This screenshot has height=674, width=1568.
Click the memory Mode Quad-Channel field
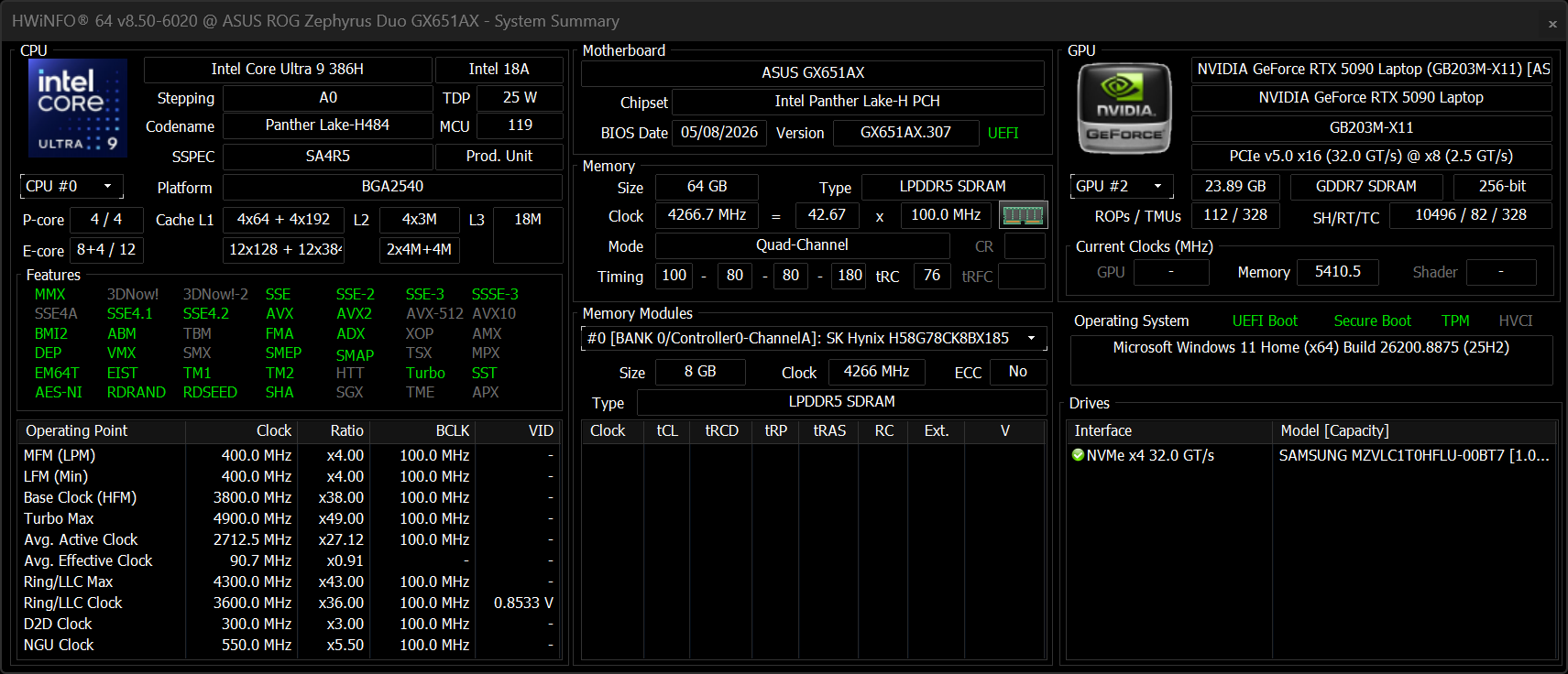click(x=802, y=245)
